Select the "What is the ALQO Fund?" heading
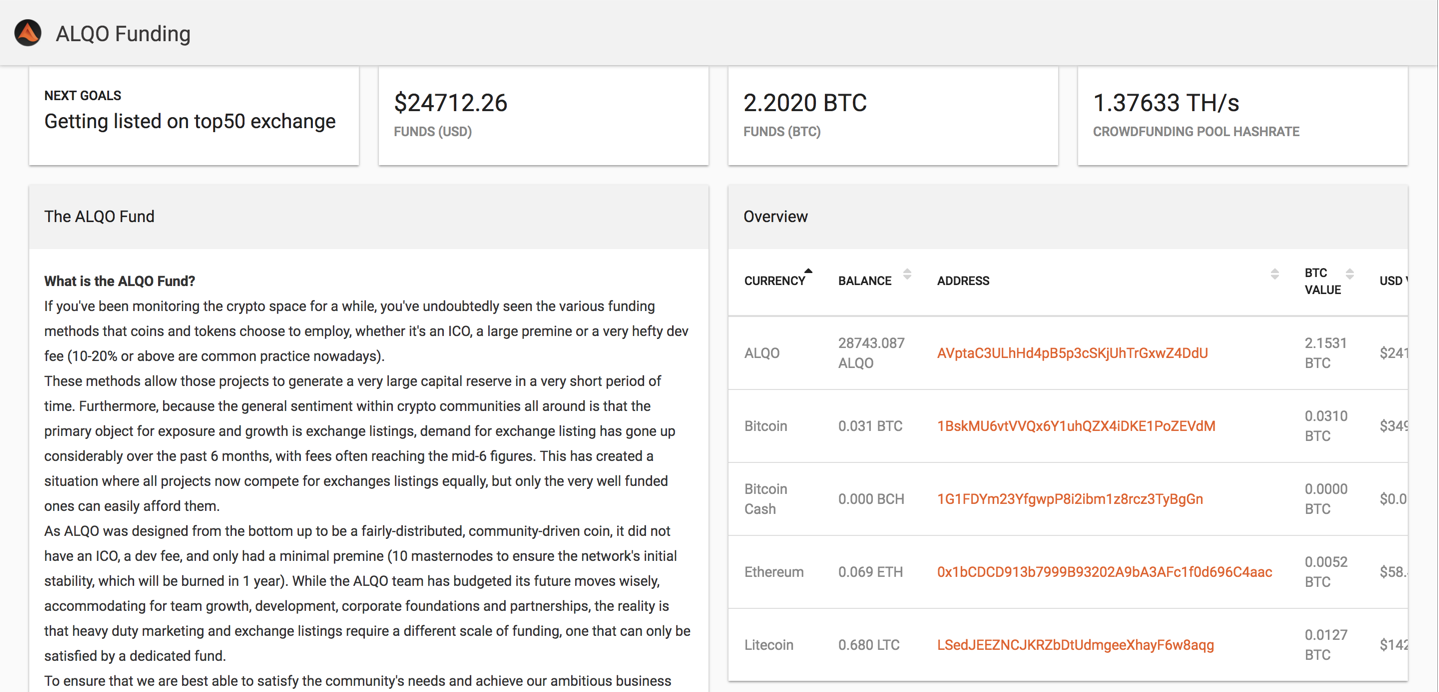1439x692 pixels. (x=120, y=281)
